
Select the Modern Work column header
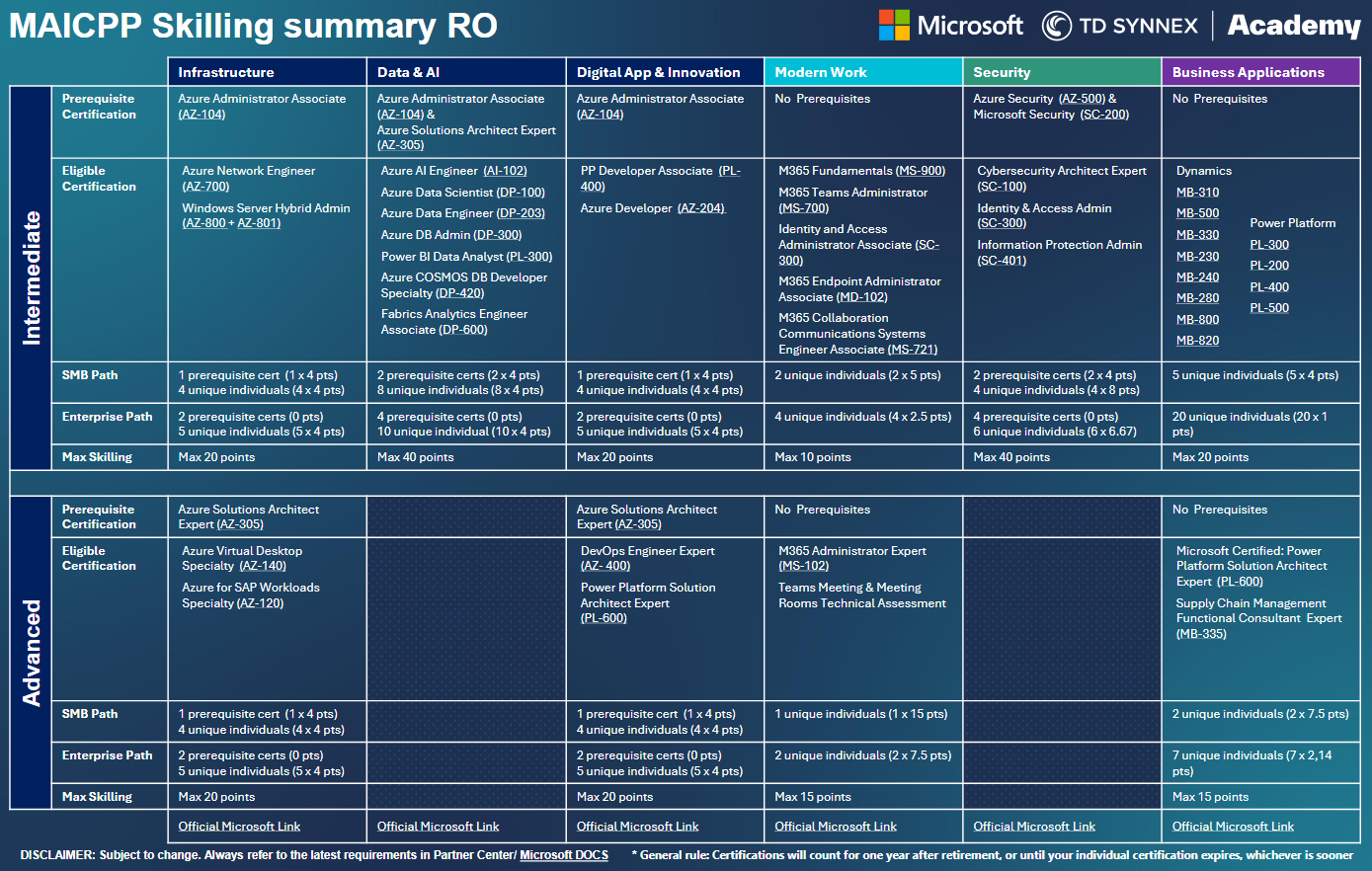pyautogui.click(x=863, y=72)
